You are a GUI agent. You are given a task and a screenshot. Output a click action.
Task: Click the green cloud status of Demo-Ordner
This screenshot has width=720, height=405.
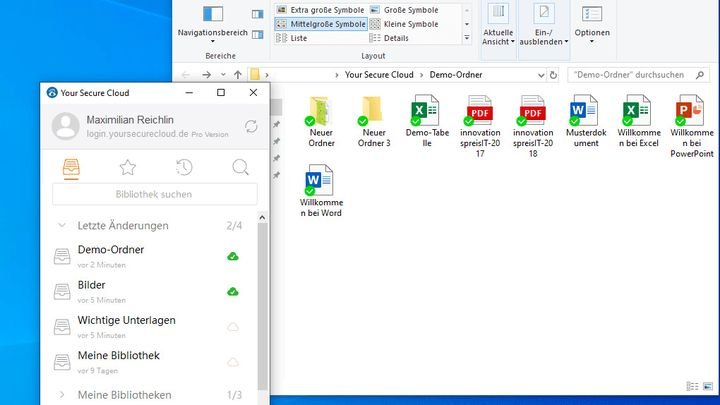click(233, 256)
